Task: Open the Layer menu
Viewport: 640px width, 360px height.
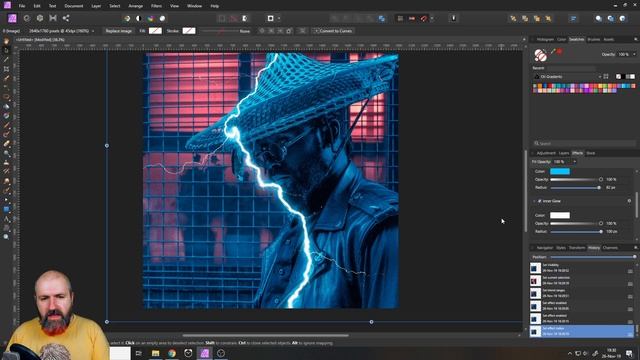Action: pos(96,6)
